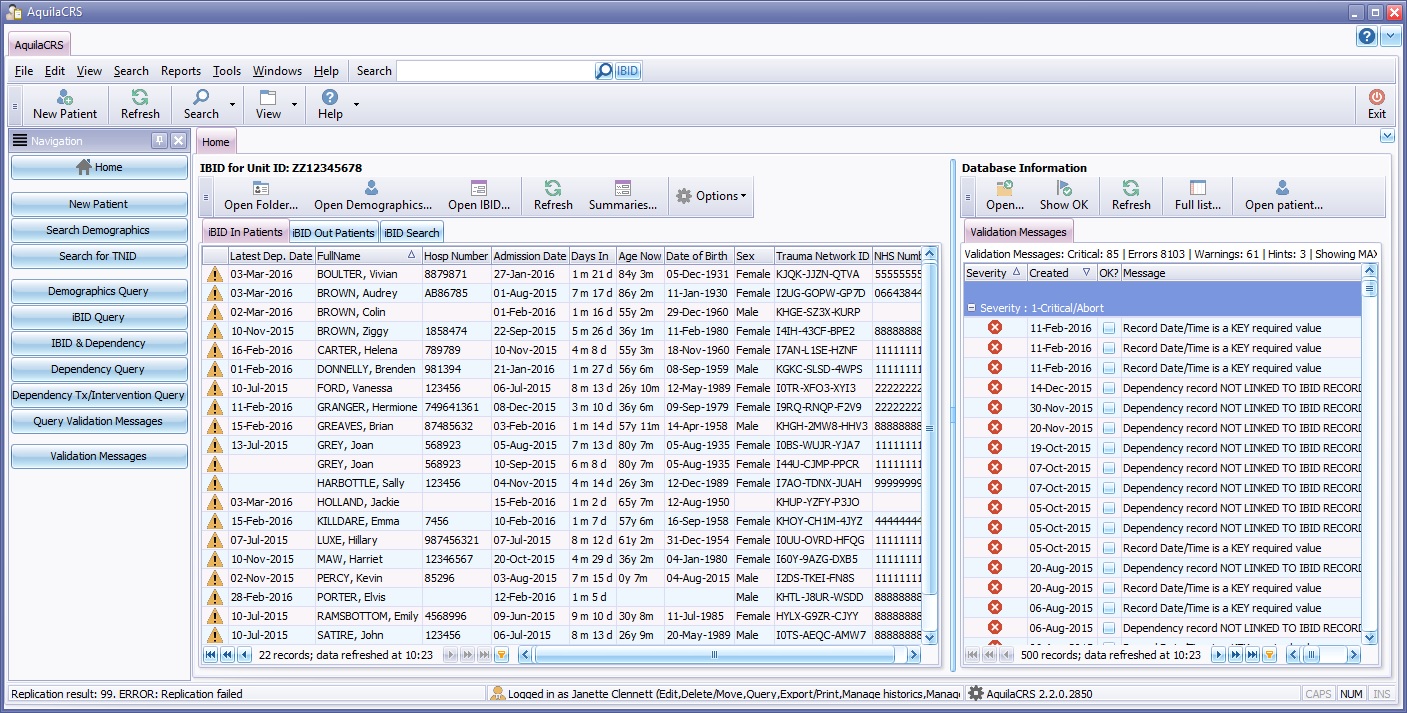Open the Full list of validation messages
The width and height of the screenshot is (1407, 713).
(1197, 189)
